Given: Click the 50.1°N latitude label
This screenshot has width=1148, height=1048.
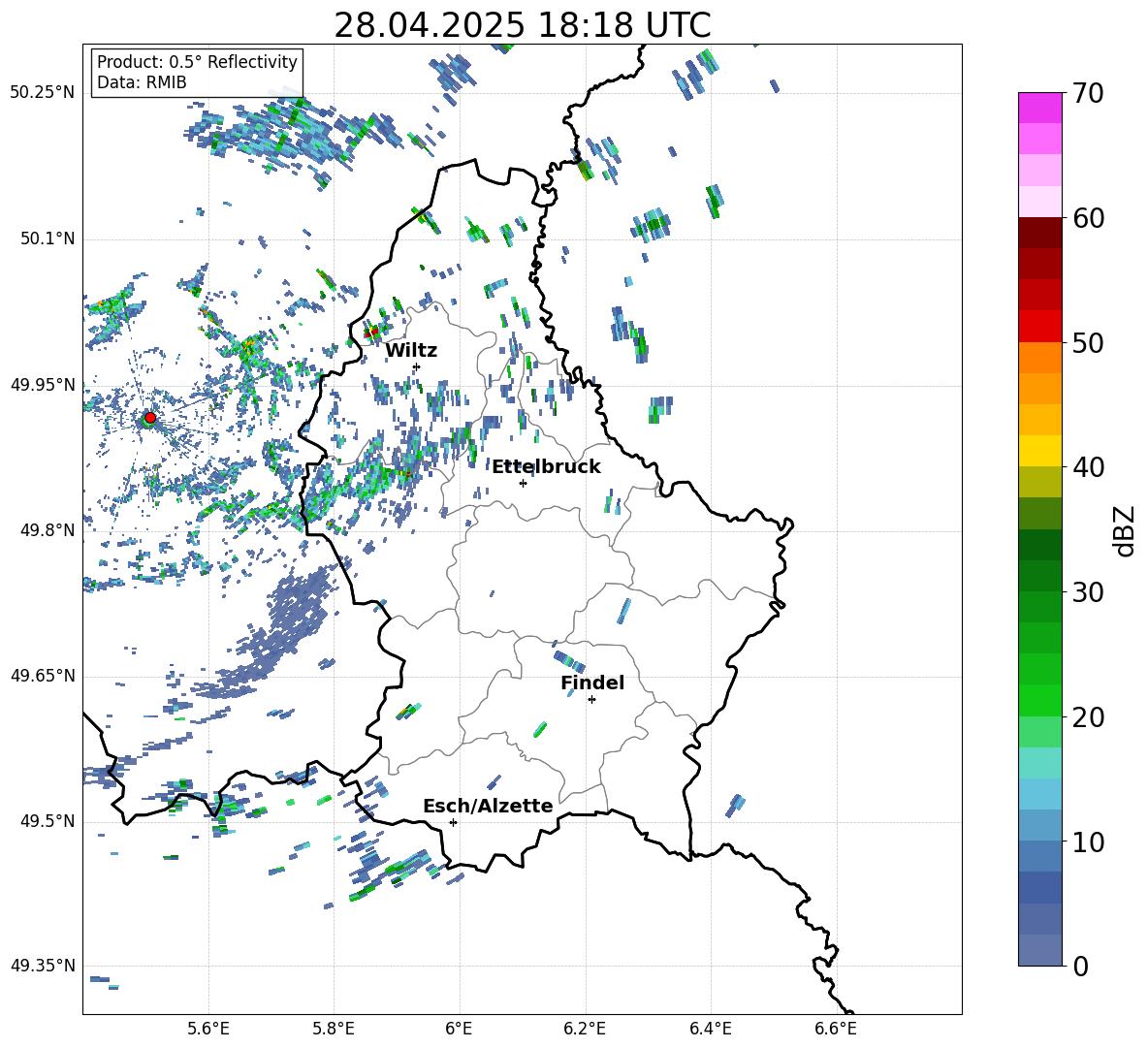Looking at the screenshot, I should click(x=47, y=239).
